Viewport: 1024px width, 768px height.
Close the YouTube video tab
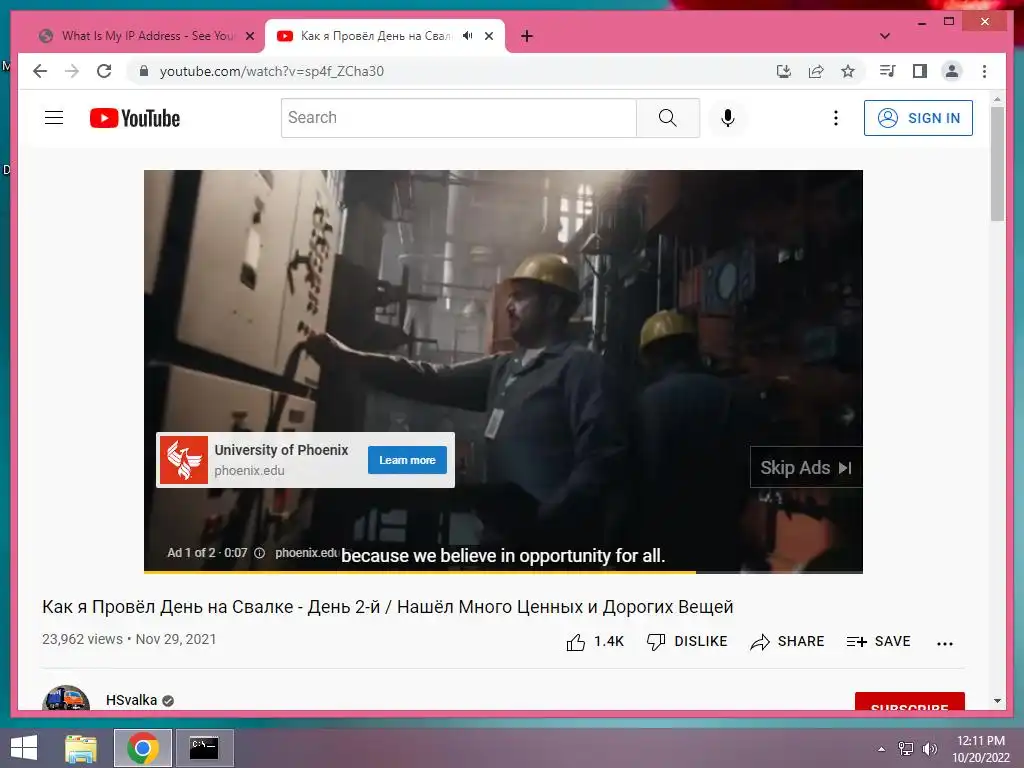488,36
